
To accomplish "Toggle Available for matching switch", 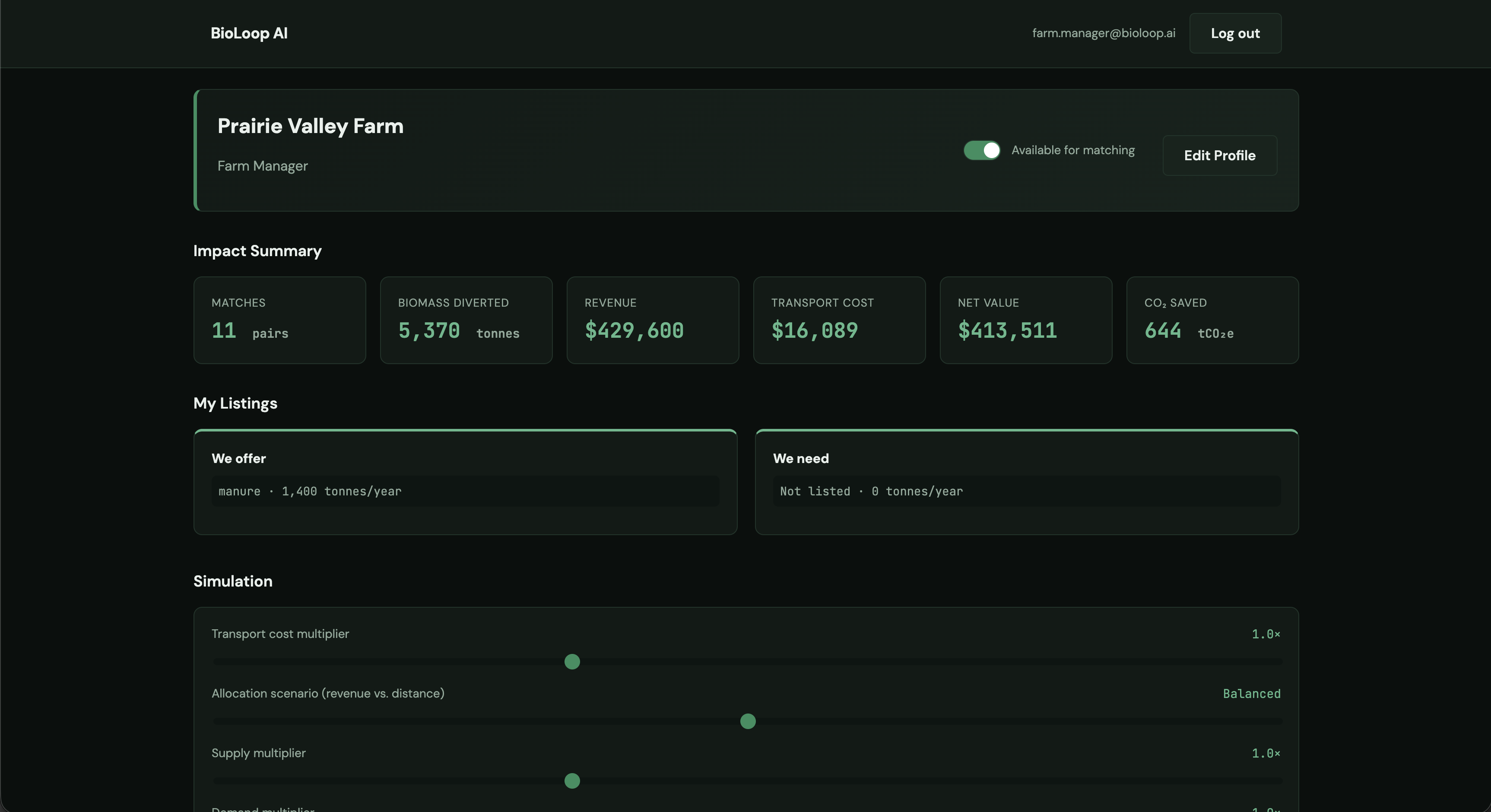I will coord(982,150).
